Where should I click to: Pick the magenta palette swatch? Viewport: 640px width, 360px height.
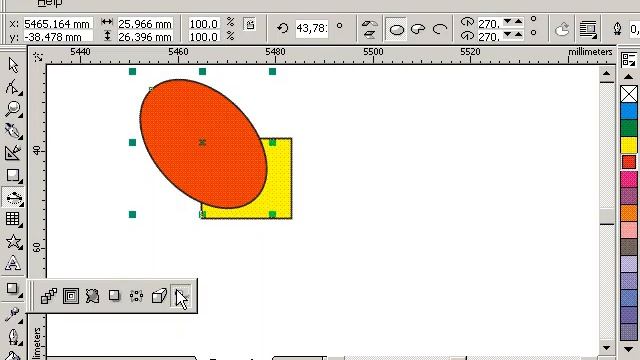pos(629,179)
